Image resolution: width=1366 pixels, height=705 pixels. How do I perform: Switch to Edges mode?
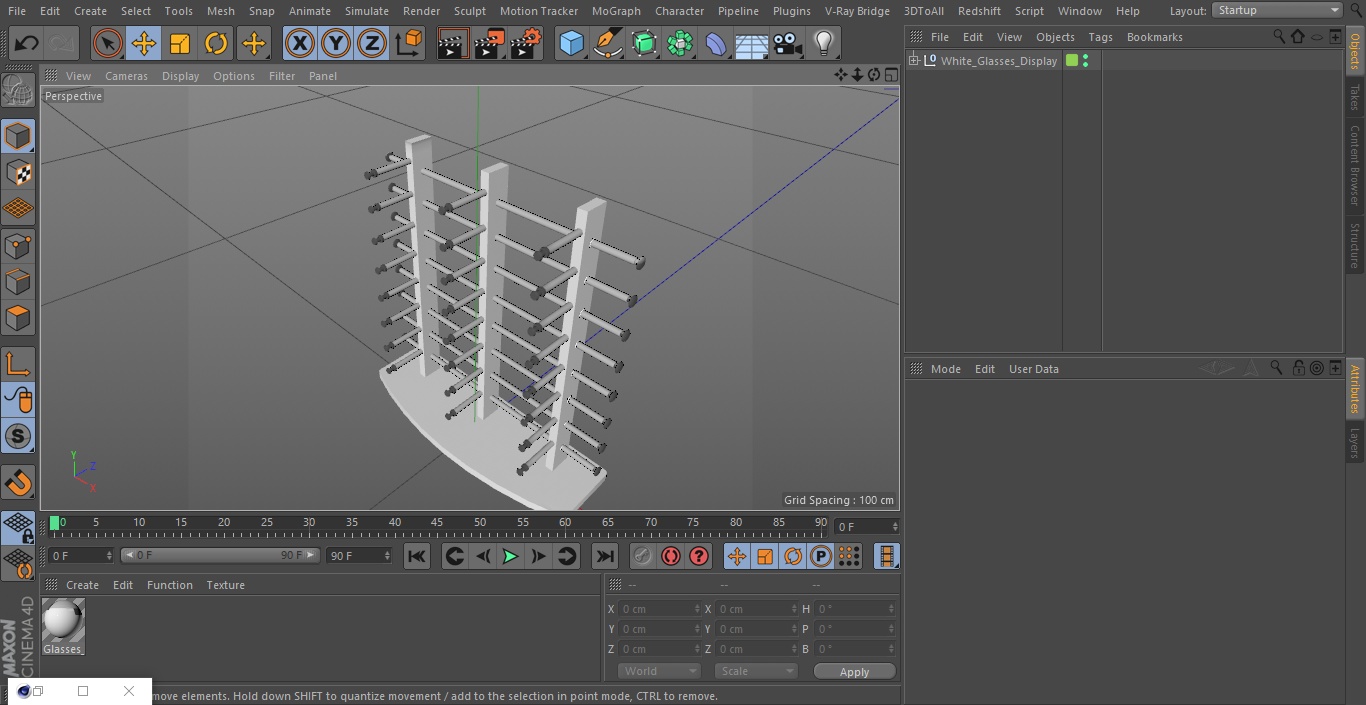click(x=18, y=282)
